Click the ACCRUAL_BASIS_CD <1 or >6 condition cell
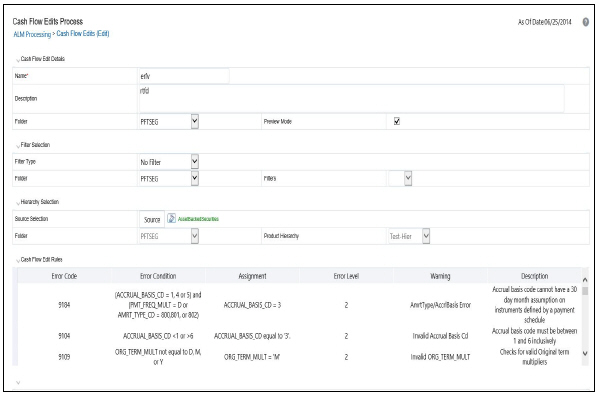The height and width of the screenshot is (395, 602). coord(158,336)
